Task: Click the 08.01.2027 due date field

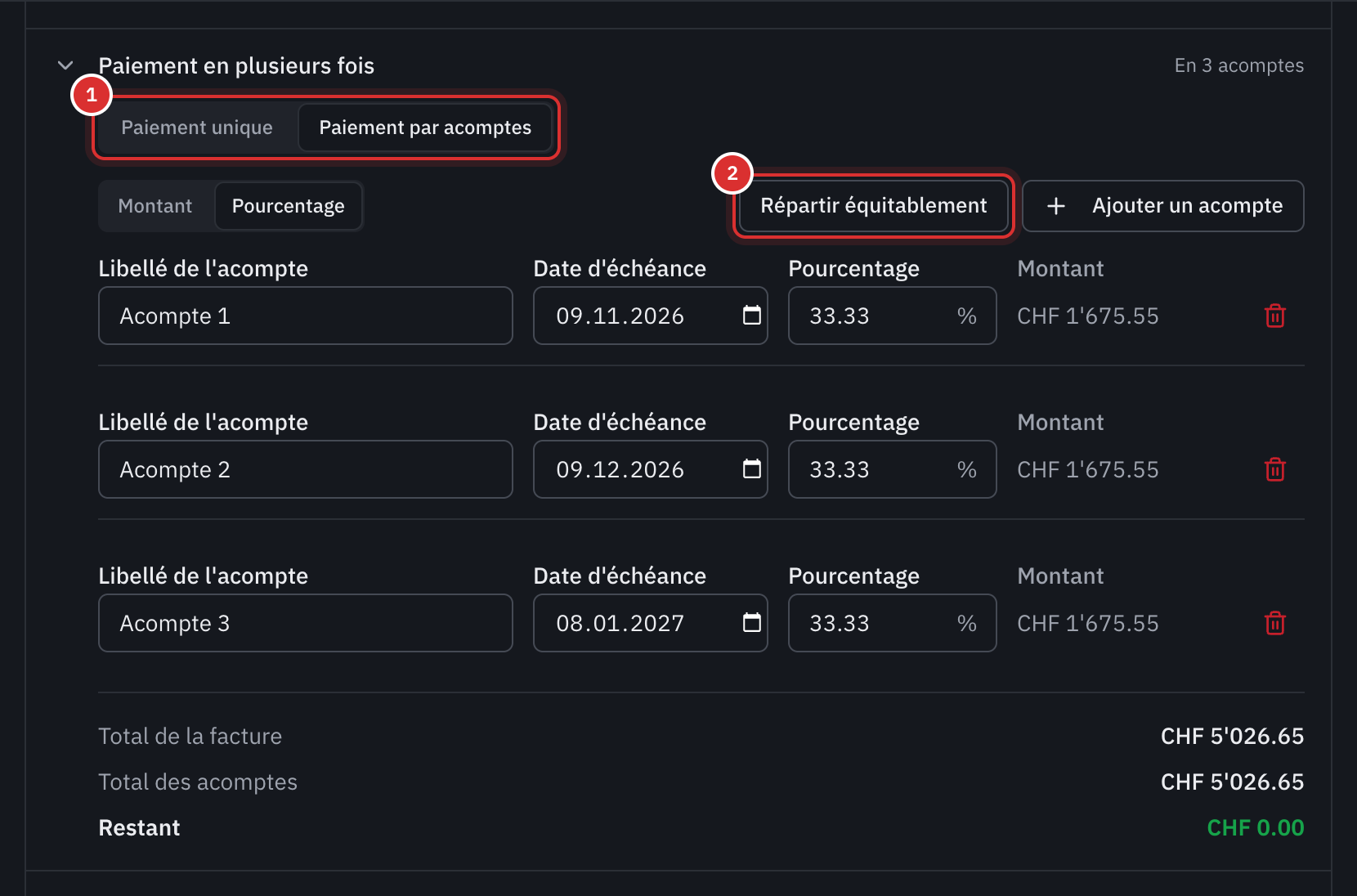Action: click(x=651, y=623)
